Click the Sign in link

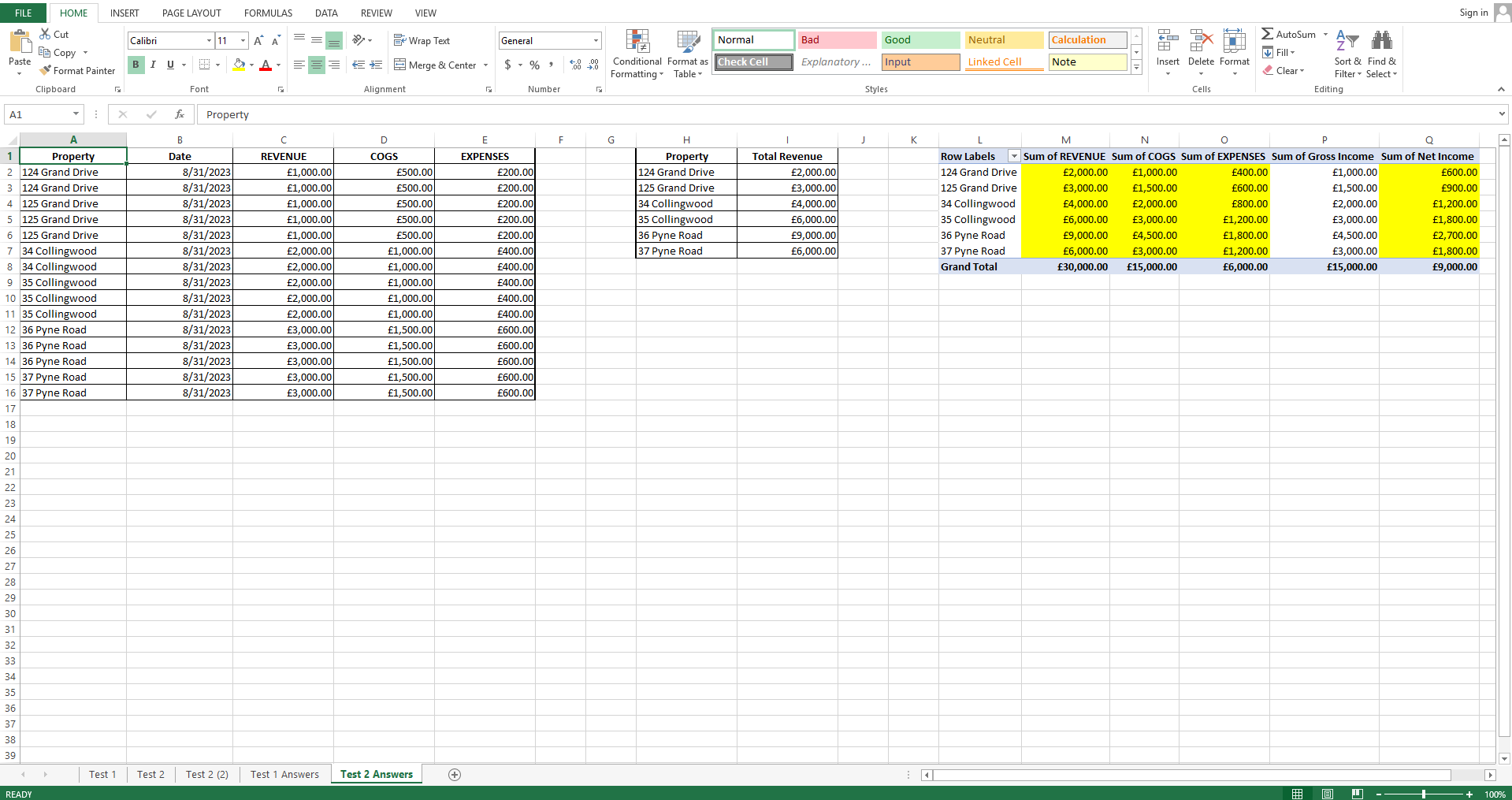[1473, 12]
